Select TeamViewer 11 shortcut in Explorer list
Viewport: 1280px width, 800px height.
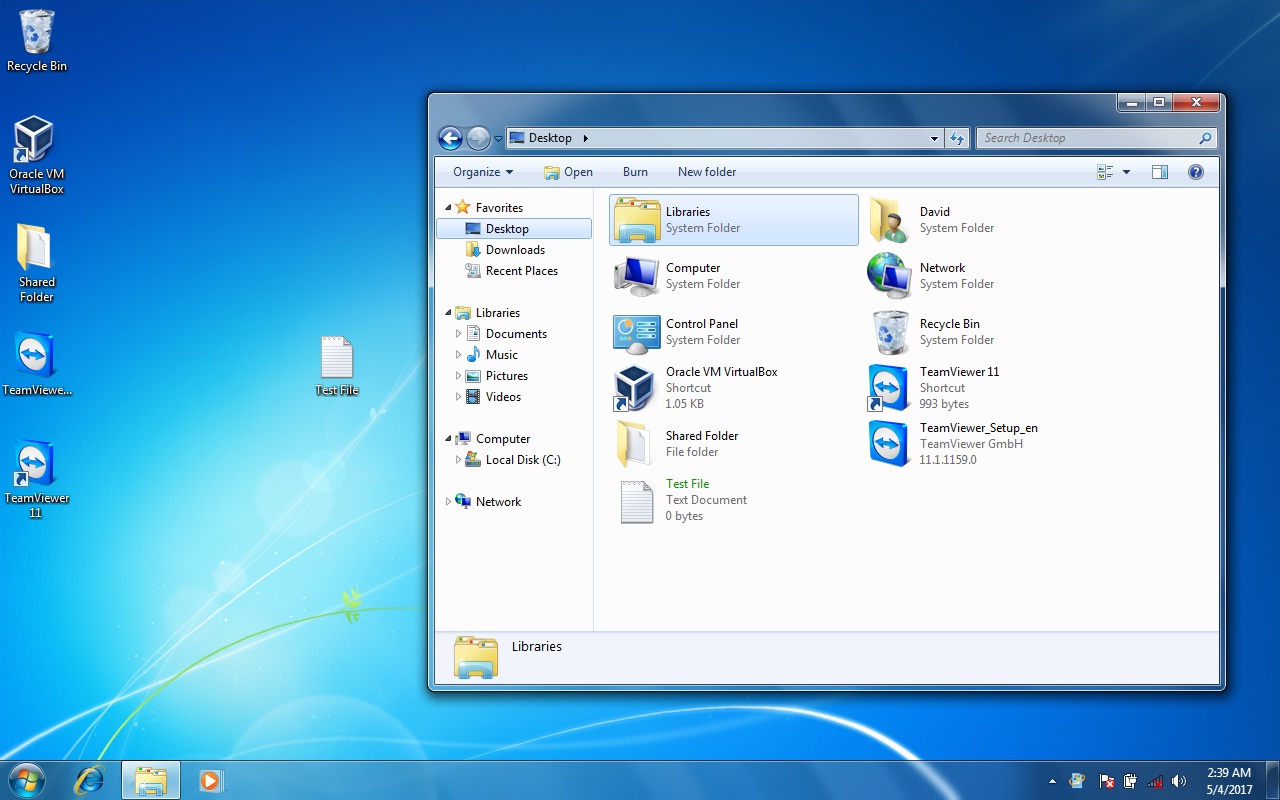coord(889,388)
